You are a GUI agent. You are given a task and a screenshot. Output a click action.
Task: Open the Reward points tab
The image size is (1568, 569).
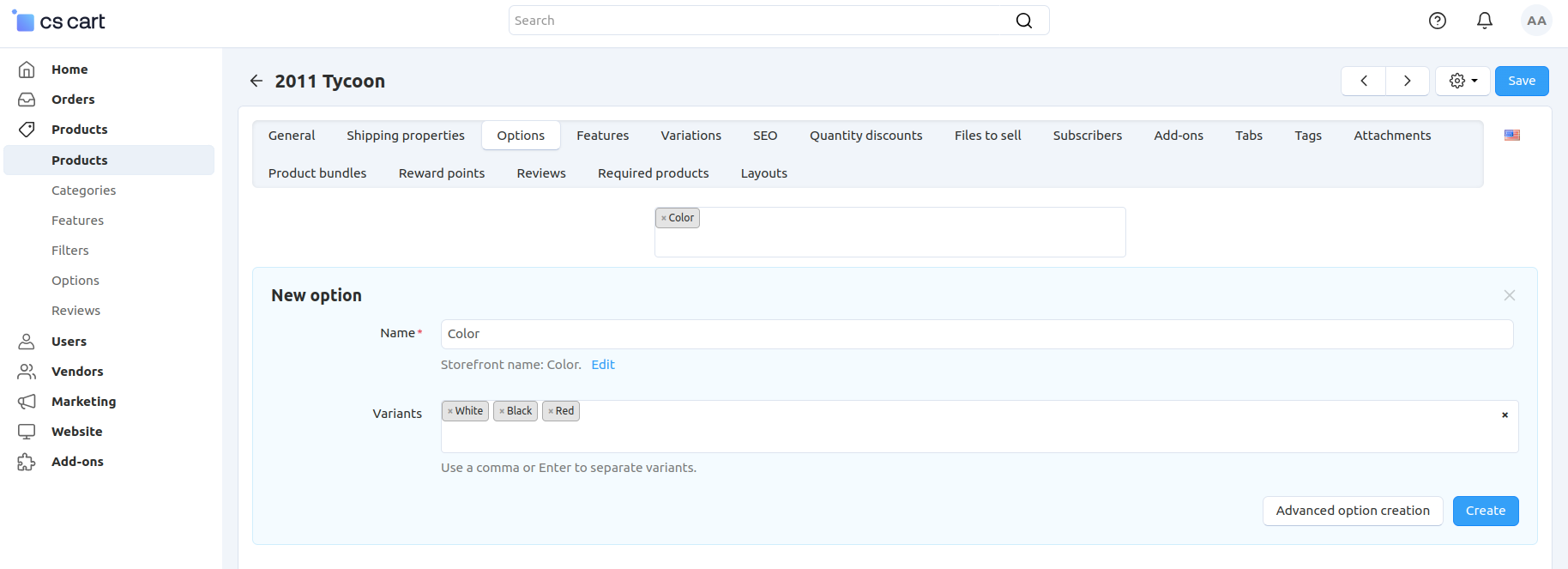(x=442, y=173)
